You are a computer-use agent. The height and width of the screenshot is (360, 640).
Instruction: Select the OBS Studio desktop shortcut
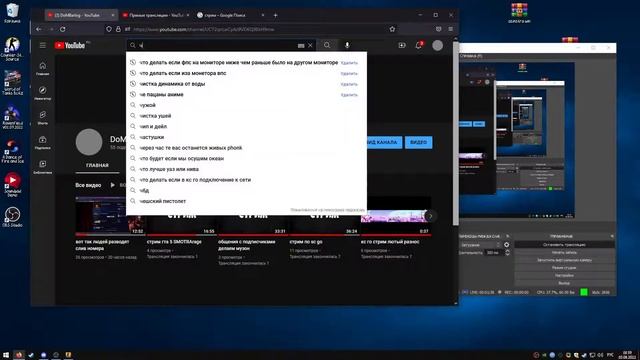point(12,217)
